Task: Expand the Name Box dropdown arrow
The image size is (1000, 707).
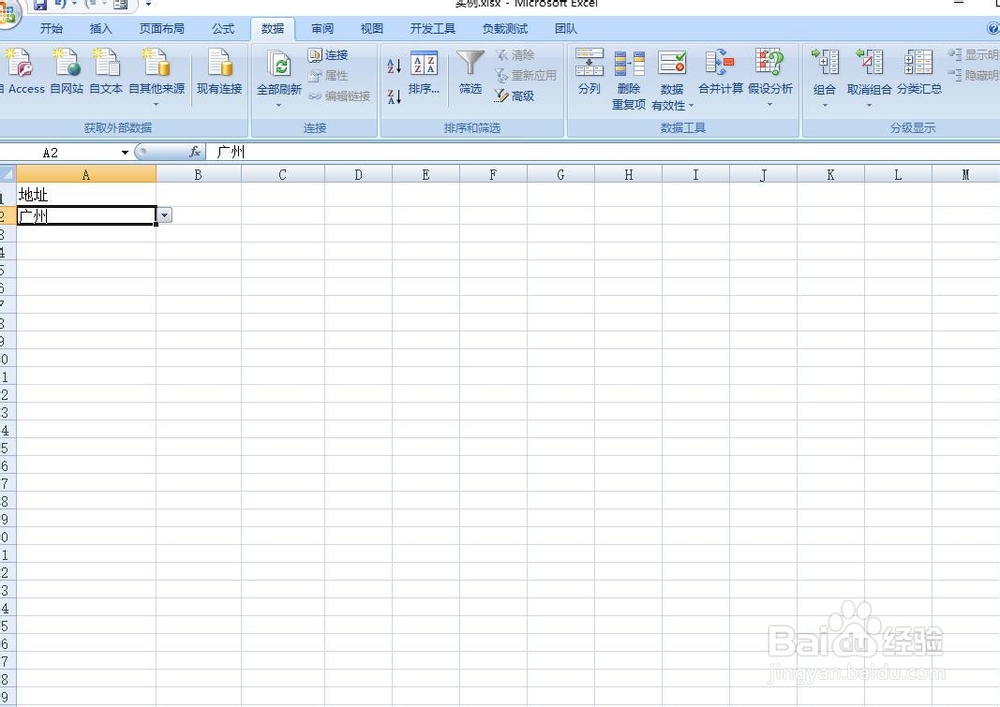Action: (x=125, y=152)
